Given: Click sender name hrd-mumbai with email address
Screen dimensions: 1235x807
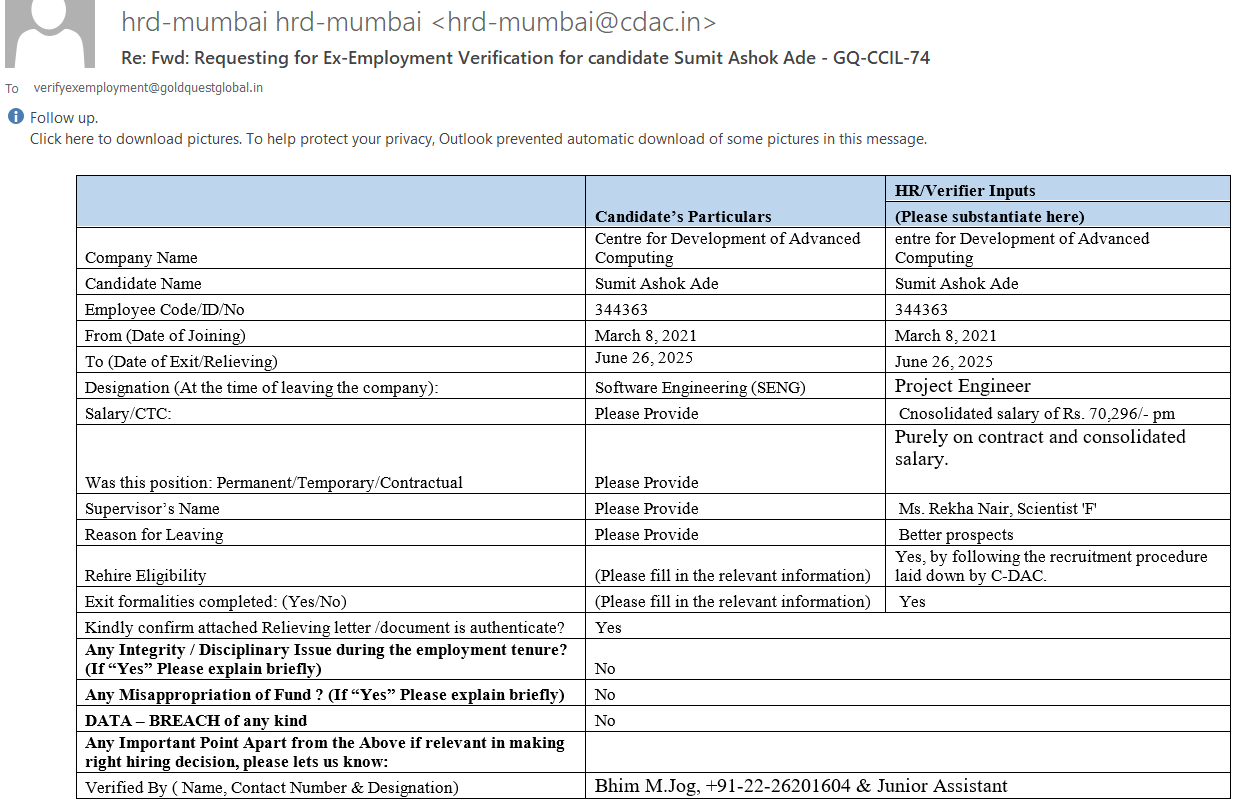Looking at the screenshot, I should (x=418, y=22).
